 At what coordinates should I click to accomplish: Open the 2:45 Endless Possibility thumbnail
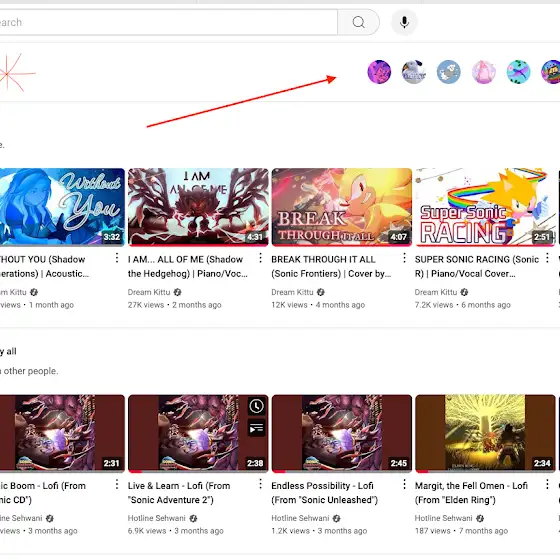[342, 433]
